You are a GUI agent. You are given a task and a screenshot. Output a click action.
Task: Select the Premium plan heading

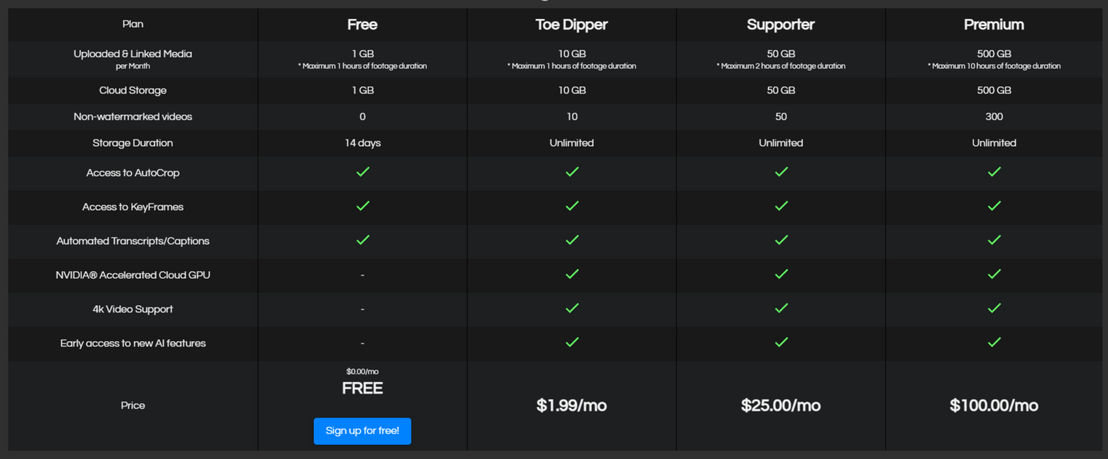[994, 25]
